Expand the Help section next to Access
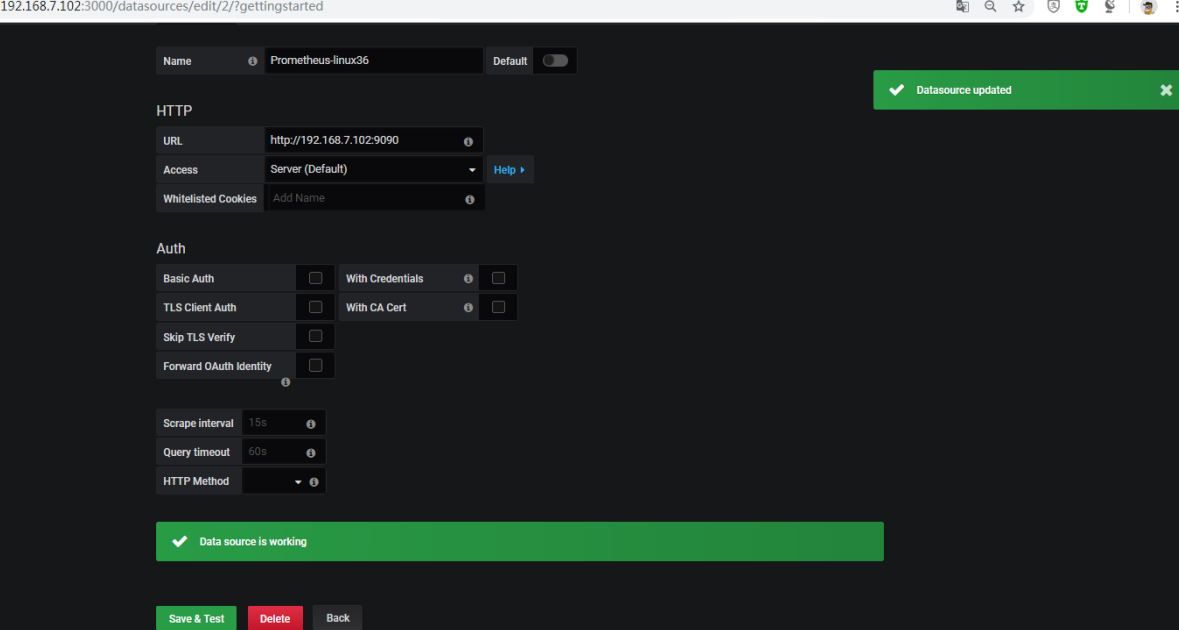The width and height of the screenshot is (1179, 630). click(510, 170)
